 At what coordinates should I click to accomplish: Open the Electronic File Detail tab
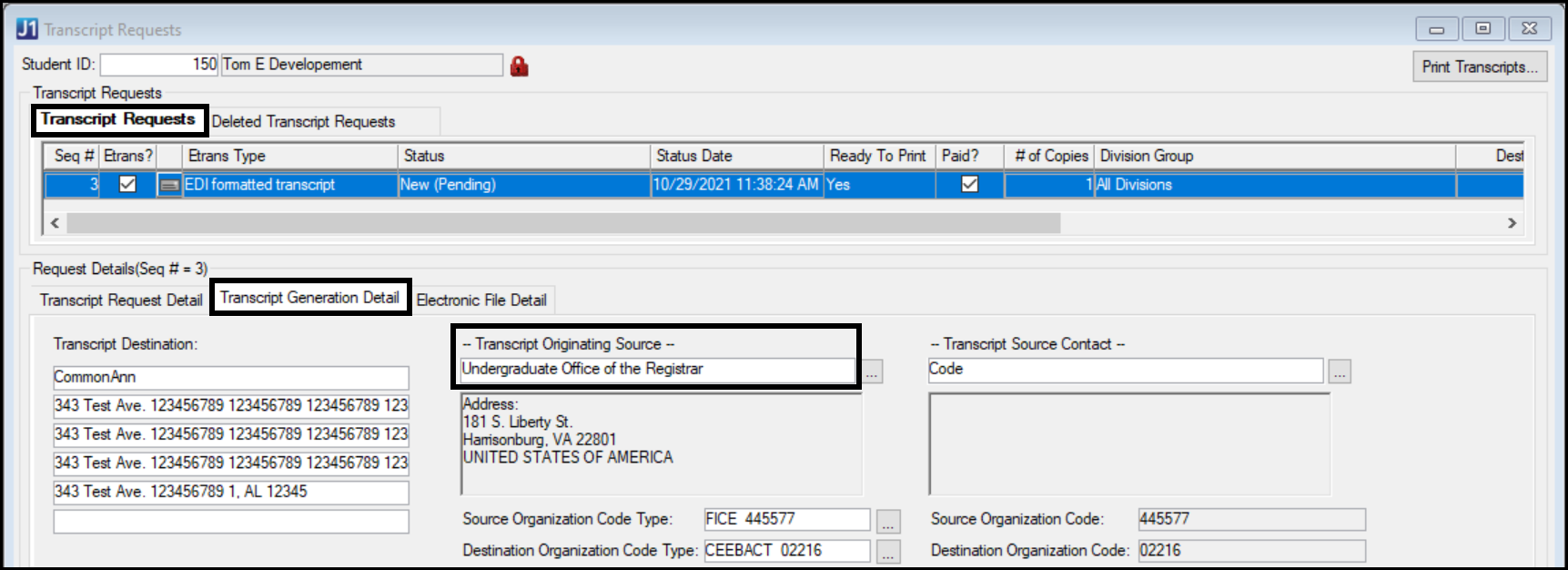click(481, 300)
